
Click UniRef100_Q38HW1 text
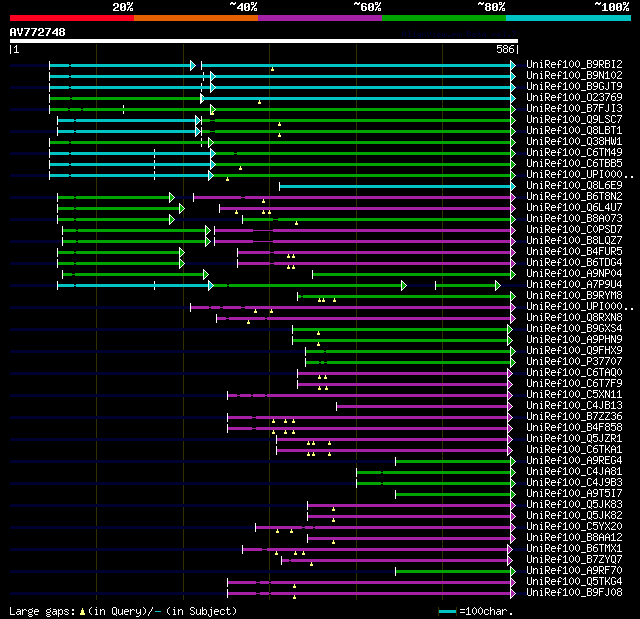574,142
